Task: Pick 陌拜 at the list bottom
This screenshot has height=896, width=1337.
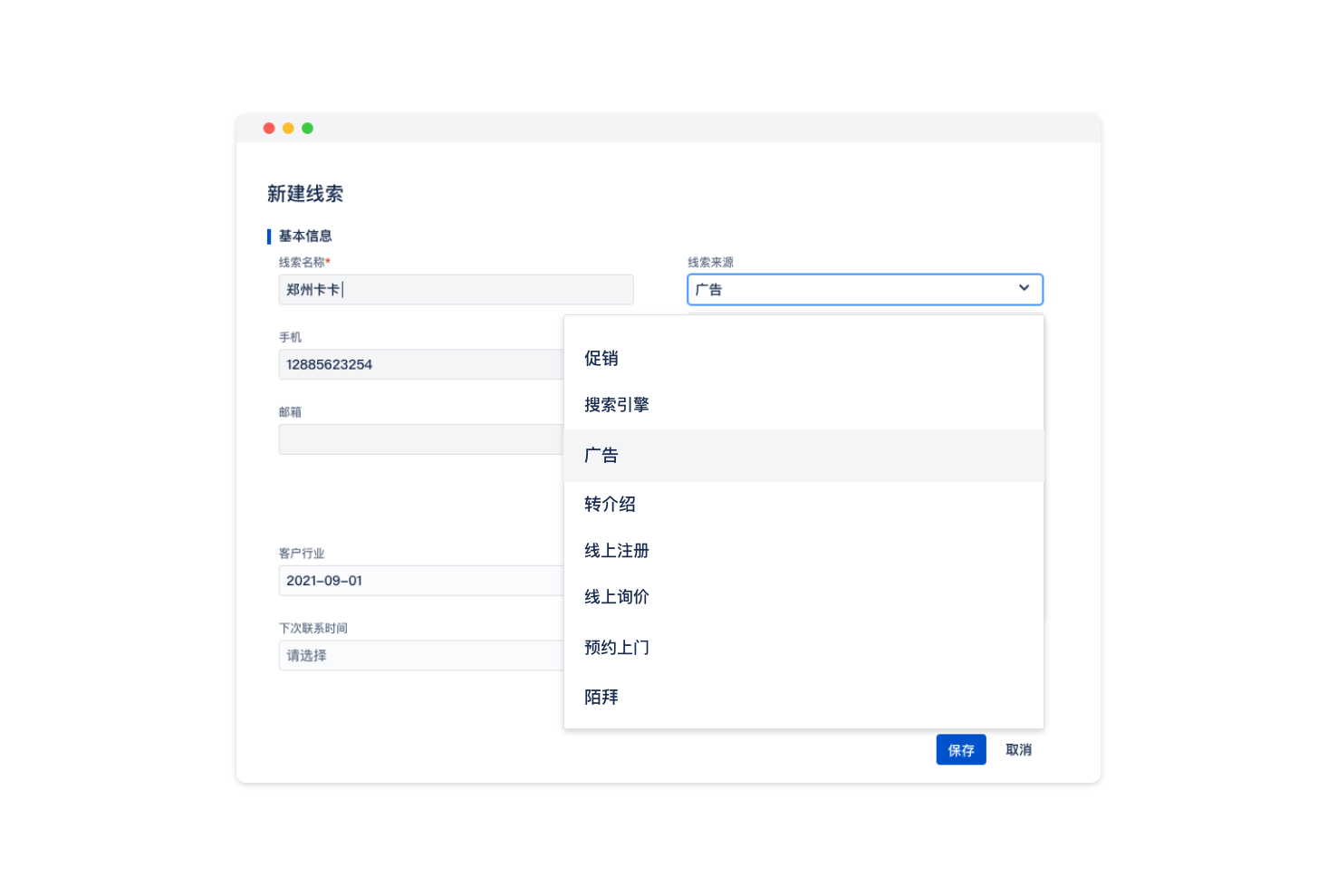Action: click(601, 698)
